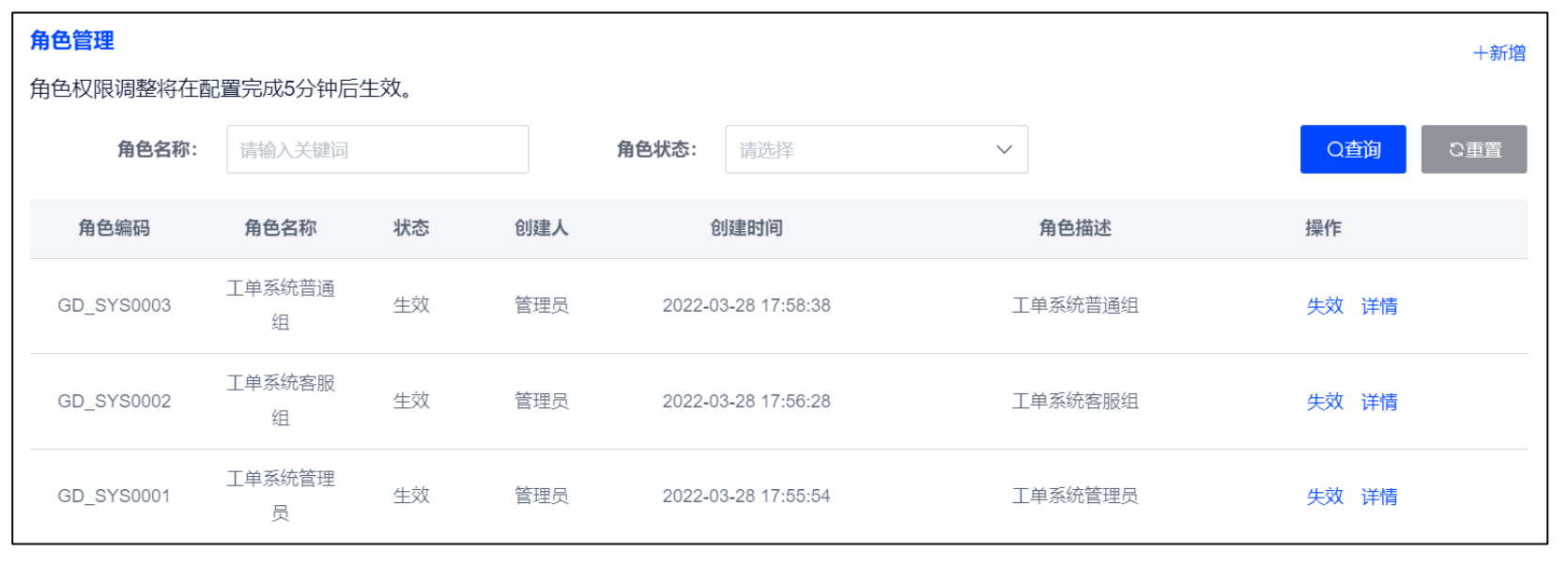Click the 角色描述 column header
1568x567 pixels.
(1075, 228)
